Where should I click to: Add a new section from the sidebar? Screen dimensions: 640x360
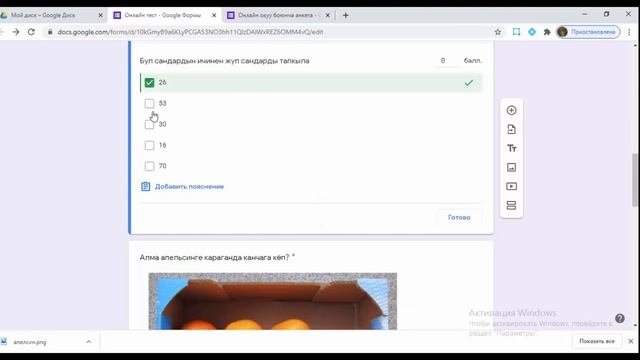(x=511, y=205)
